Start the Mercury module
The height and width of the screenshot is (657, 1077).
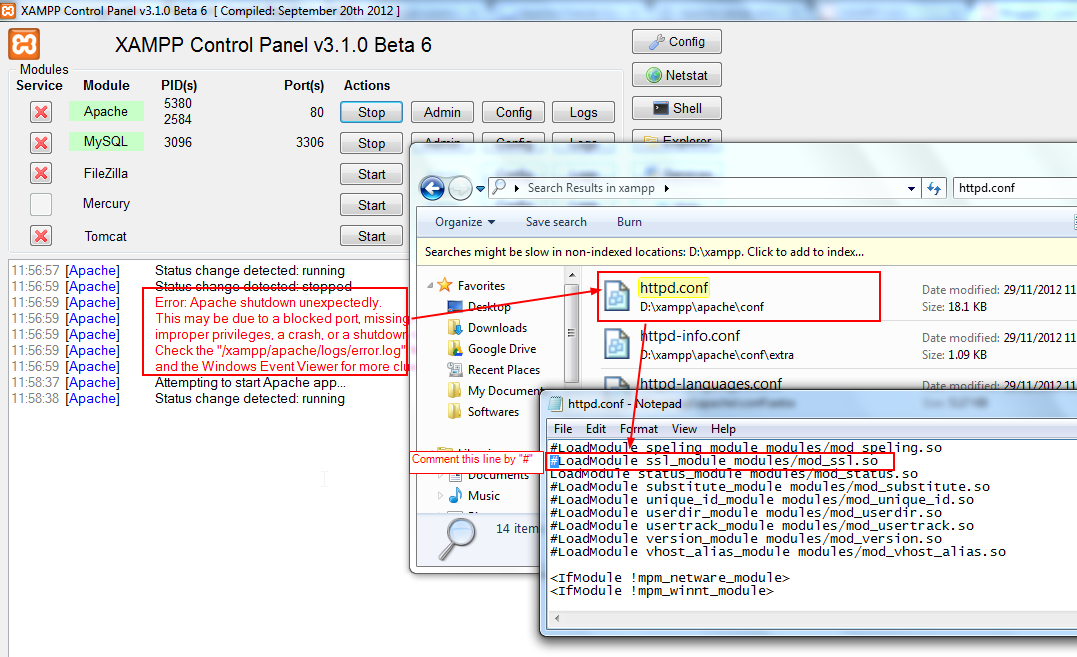coord(372,205)
